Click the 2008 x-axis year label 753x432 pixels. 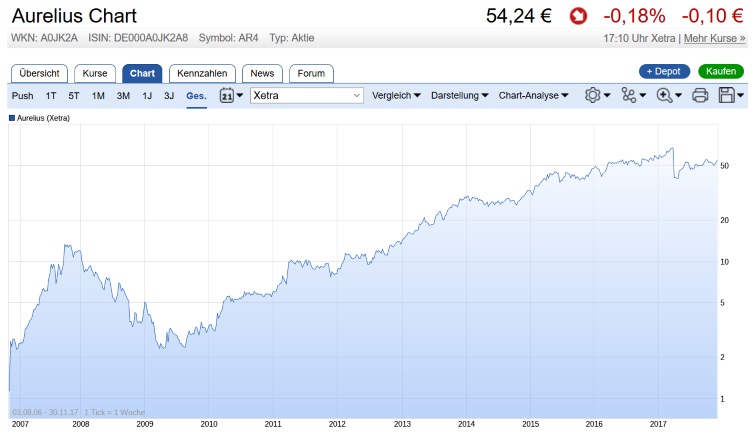(x=81, y=424)
